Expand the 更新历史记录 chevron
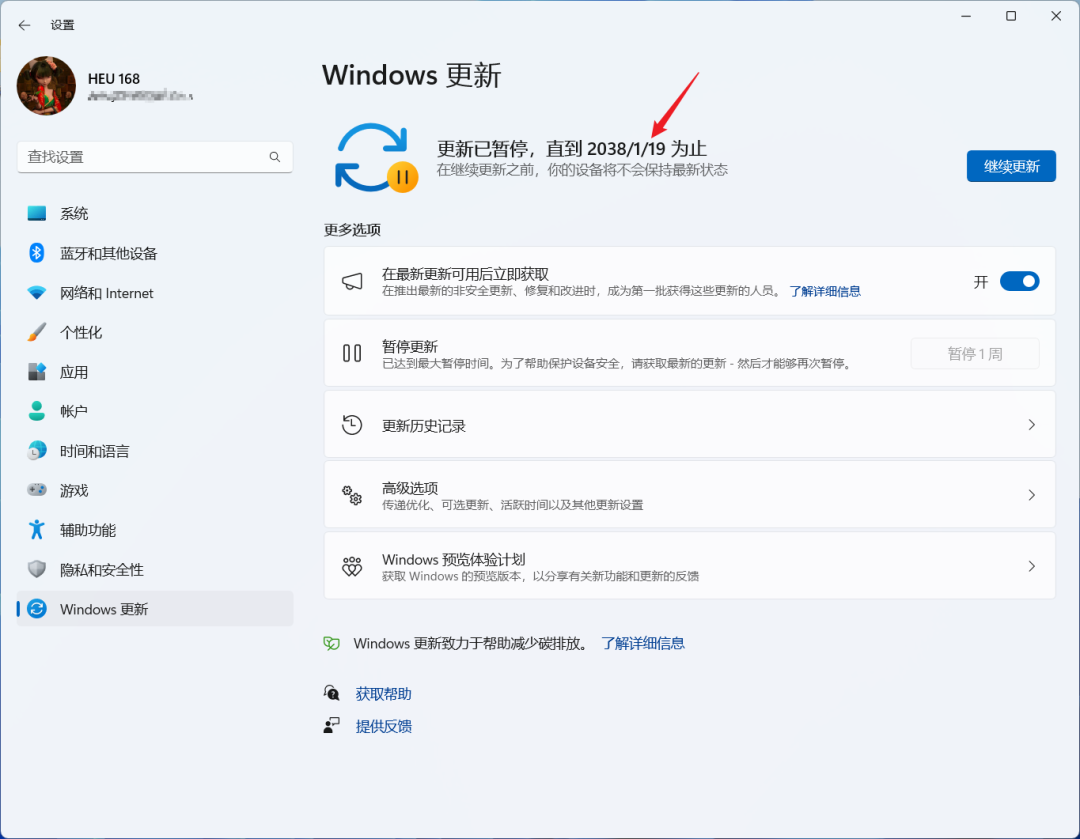The width and height of the screenshot is (1080, 839). [x=1032, y=425]
